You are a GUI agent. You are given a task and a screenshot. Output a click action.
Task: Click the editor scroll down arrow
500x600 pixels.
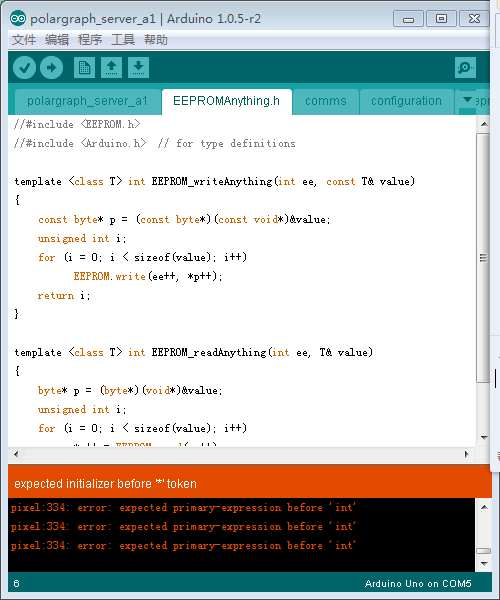click(484, 437)
